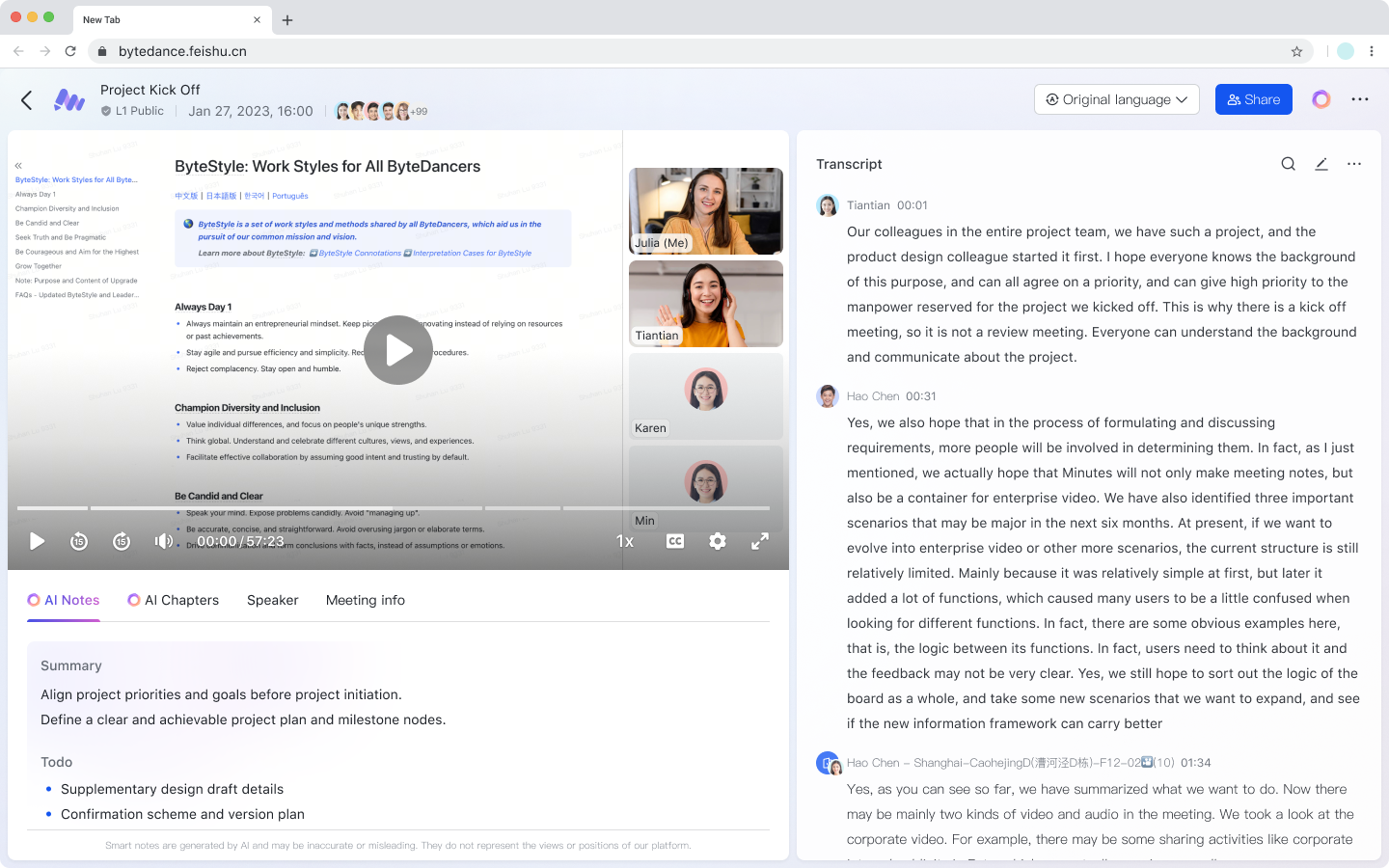Click the Feishu Minutes logo icon
This screenshot has height=868, width=1389.
69,99
